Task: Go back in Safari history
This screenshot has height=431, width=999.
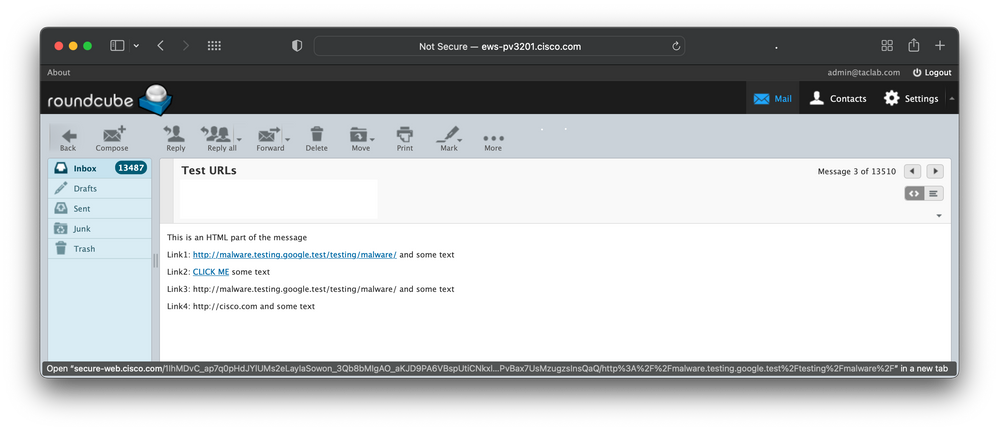Action: pyautogui.click(x=161, y=46)
